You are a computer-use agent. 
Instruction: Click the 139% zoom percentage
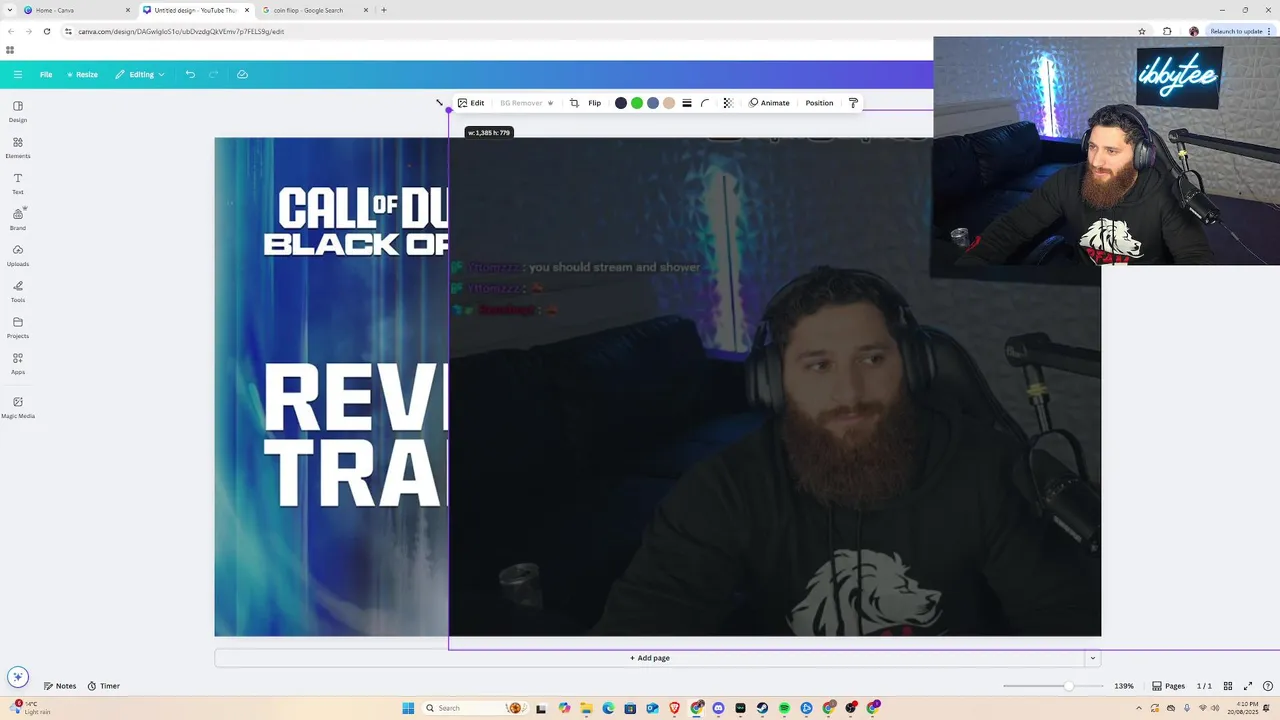tap(1124, 686)
